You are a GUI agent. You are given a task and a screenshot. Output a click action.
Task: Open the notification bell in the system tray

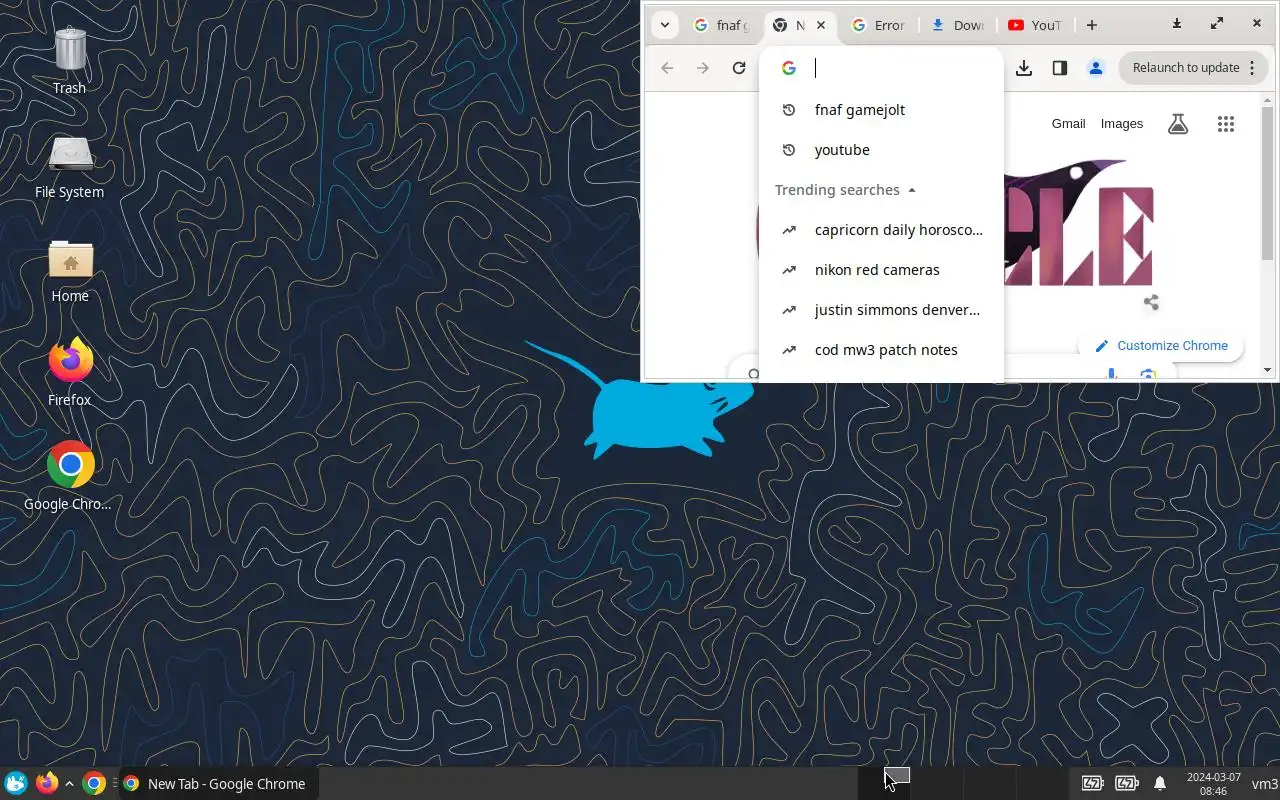(1160, 783)
